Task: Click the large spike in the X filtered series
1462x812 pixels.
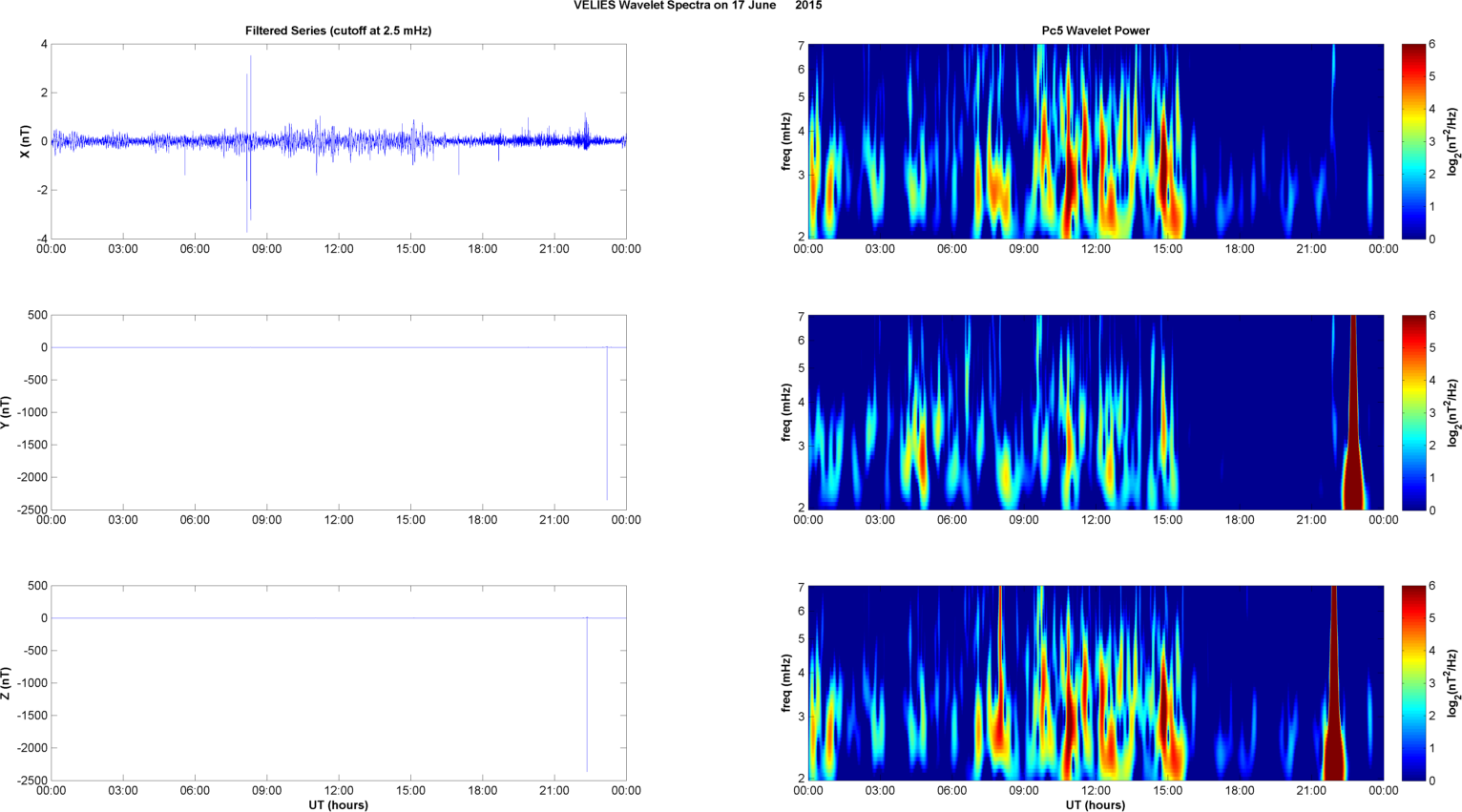Action: [x=249, y=143]
